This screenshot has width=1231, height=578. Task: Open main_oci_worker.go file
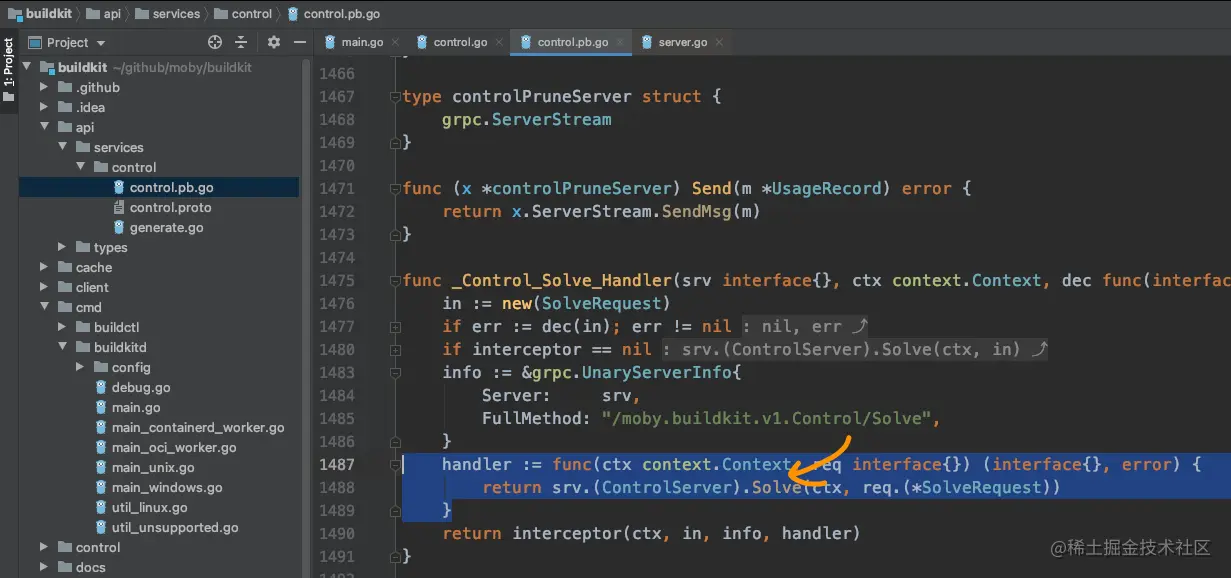point(174,448)
